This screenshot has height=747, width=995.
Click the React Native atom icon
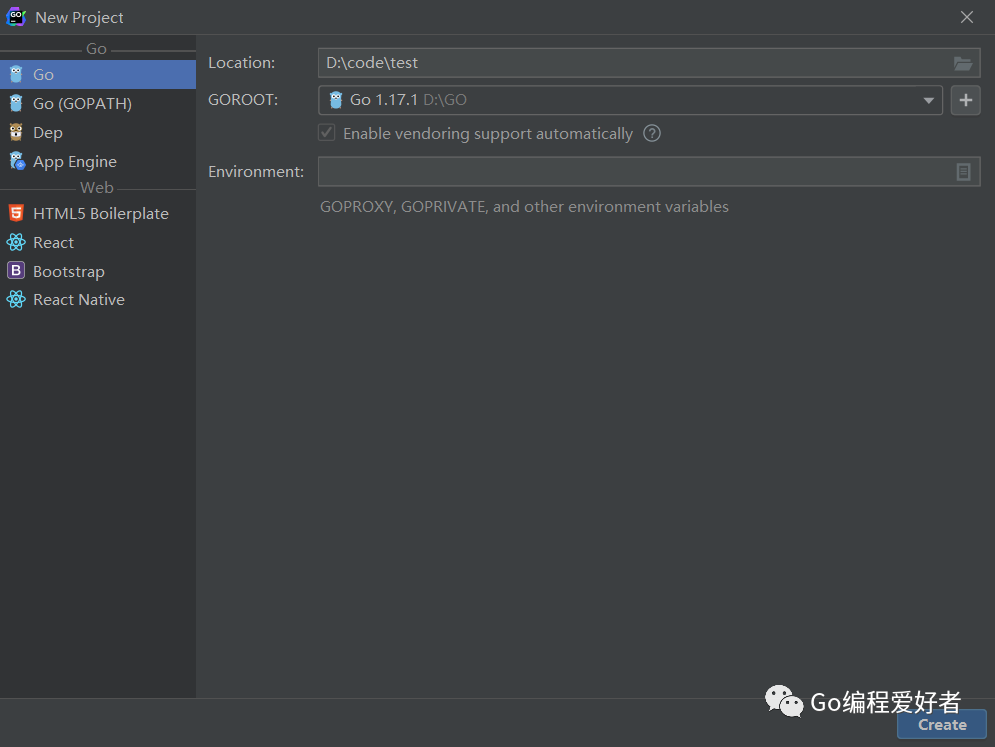coord(16,299)
